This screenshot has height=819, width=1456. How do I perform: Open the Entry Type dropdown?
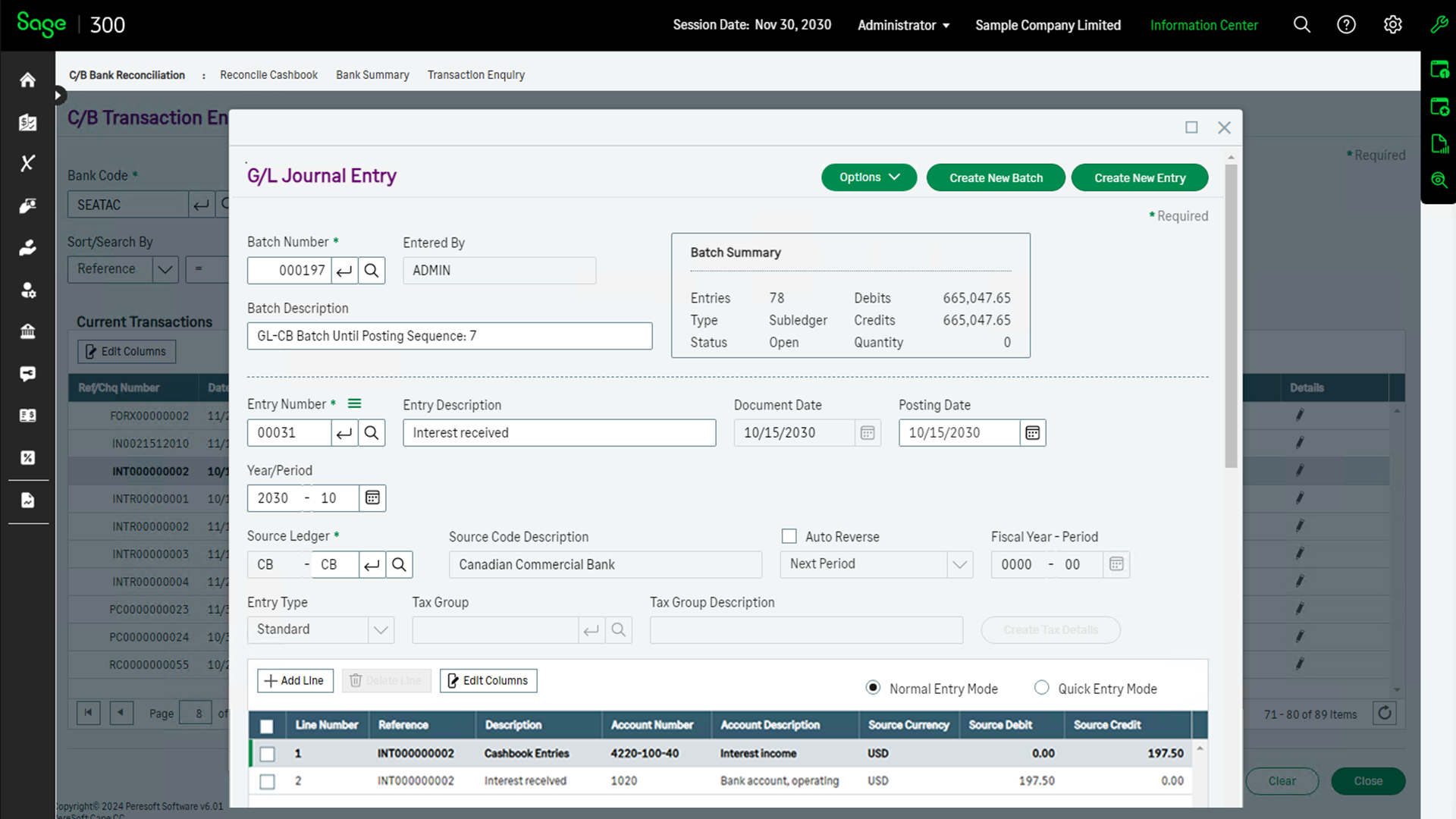pos(381,629)
